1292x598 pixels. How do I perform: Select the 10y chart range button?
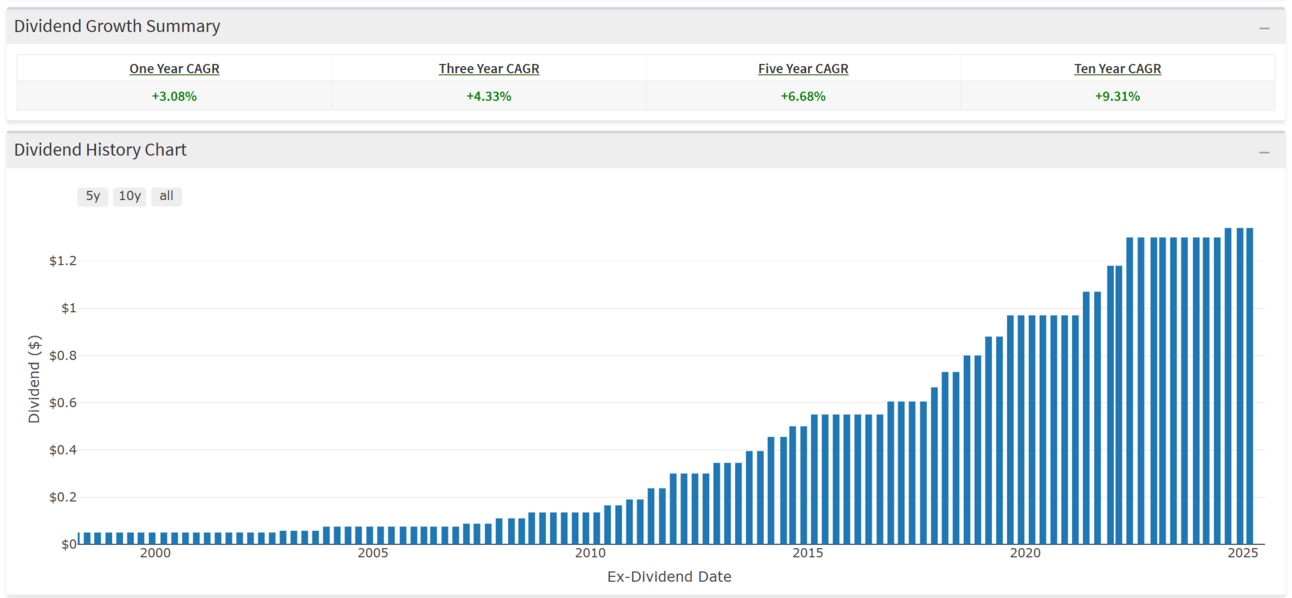130,196
